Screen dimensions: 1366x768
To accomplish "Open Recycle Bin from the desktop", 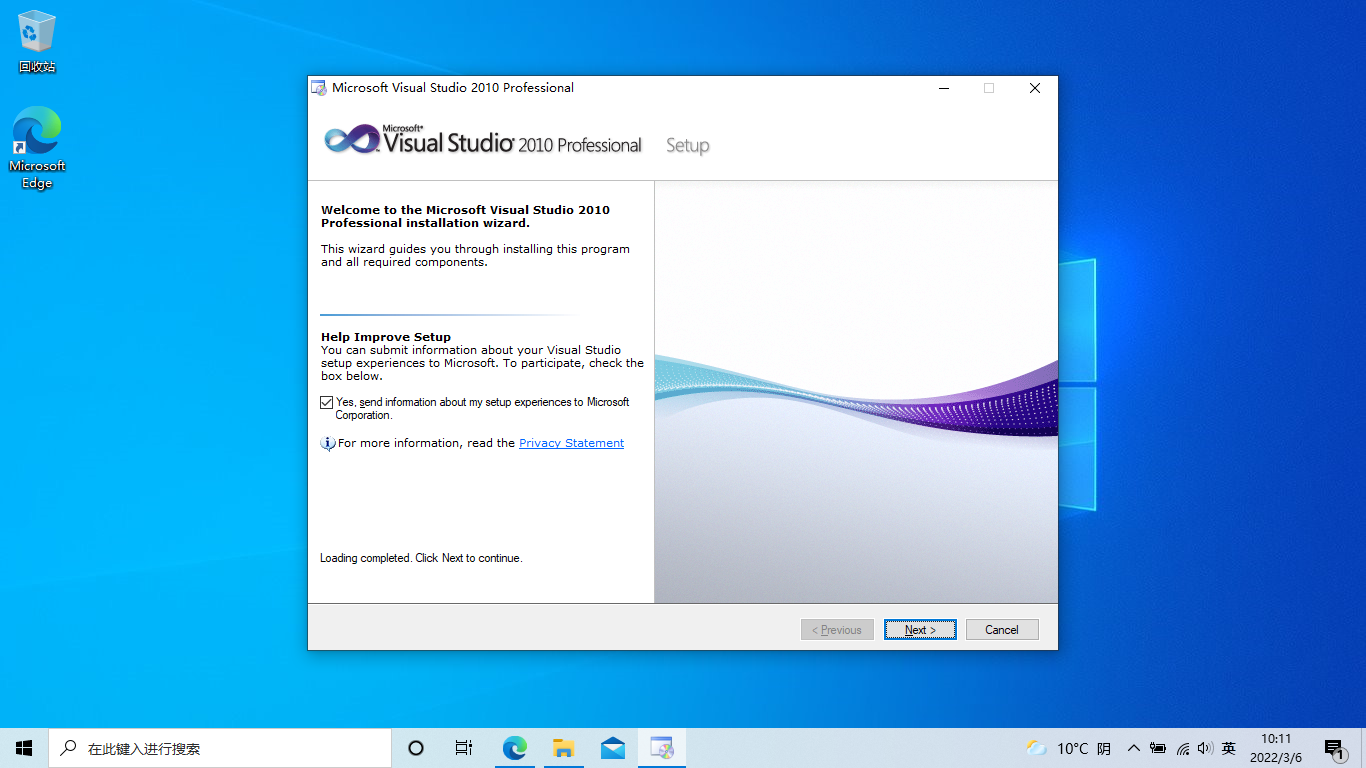I will tap(36, 32).
